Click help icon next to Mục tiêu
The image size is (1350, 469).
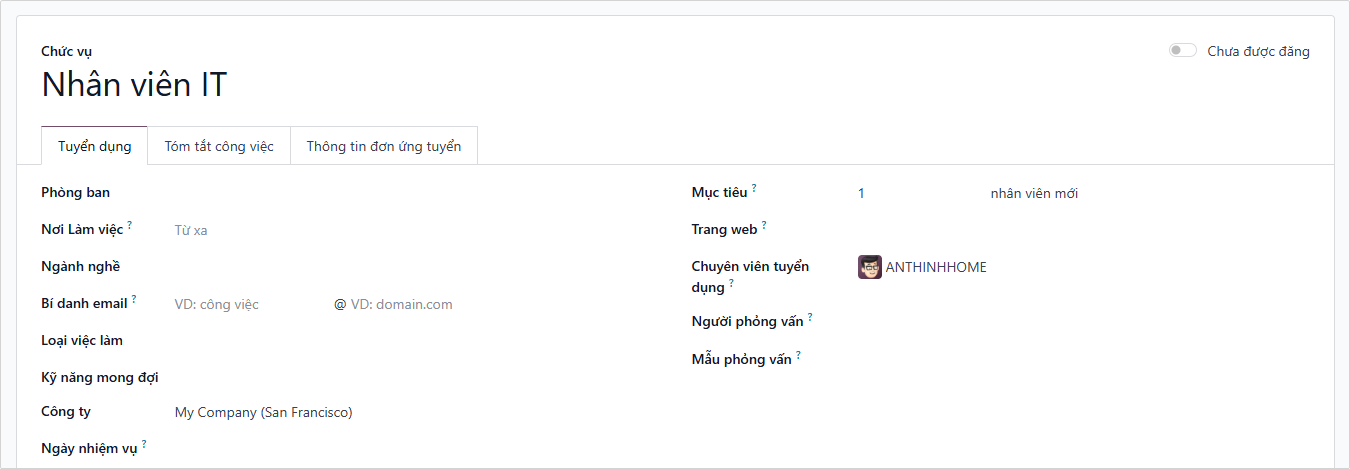tap(754, 188)
